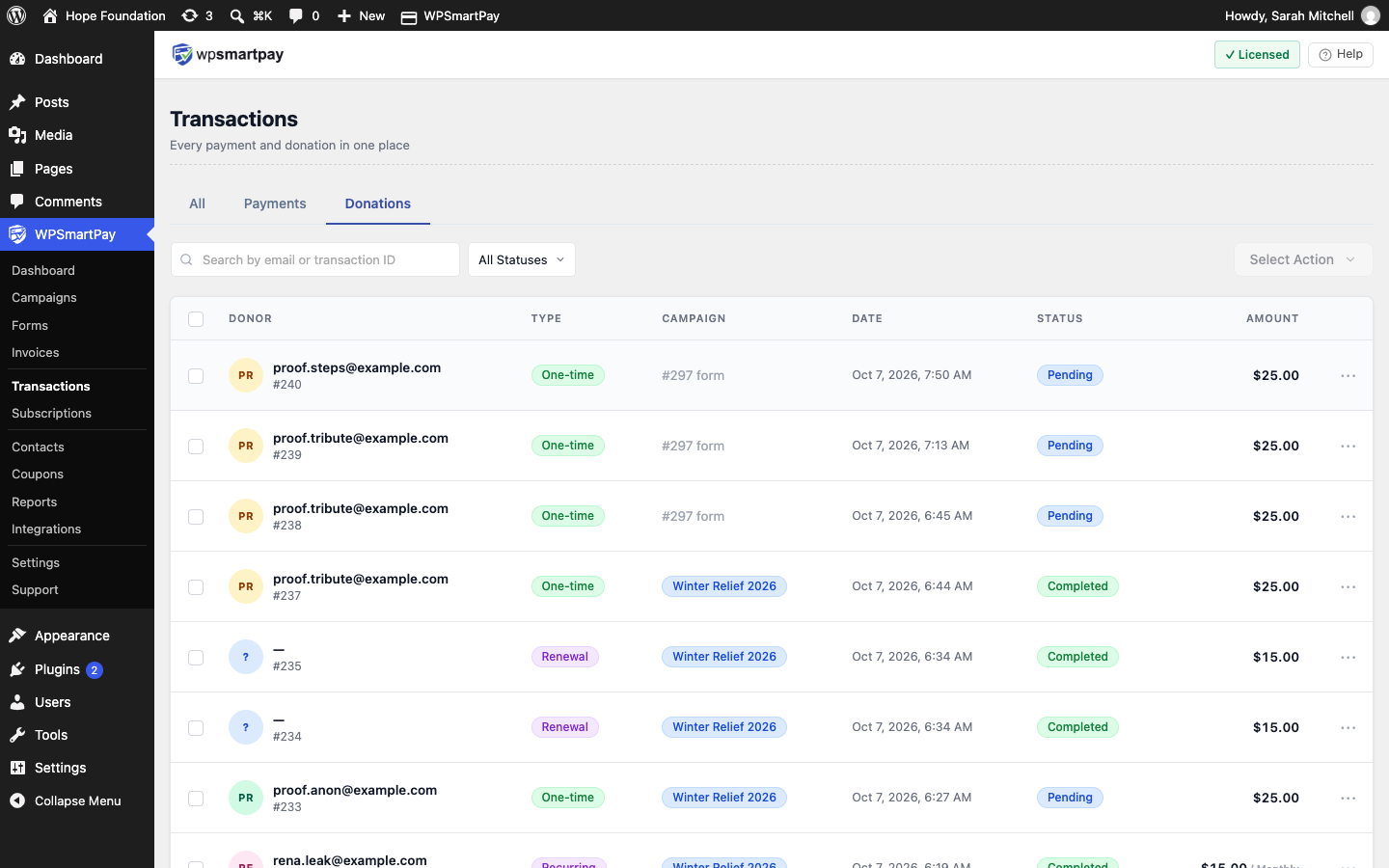The image size is (1389, 868).
Task: Click the wpsmartpay logo in header
Action: pyautogui.click(x=228, y=54)
